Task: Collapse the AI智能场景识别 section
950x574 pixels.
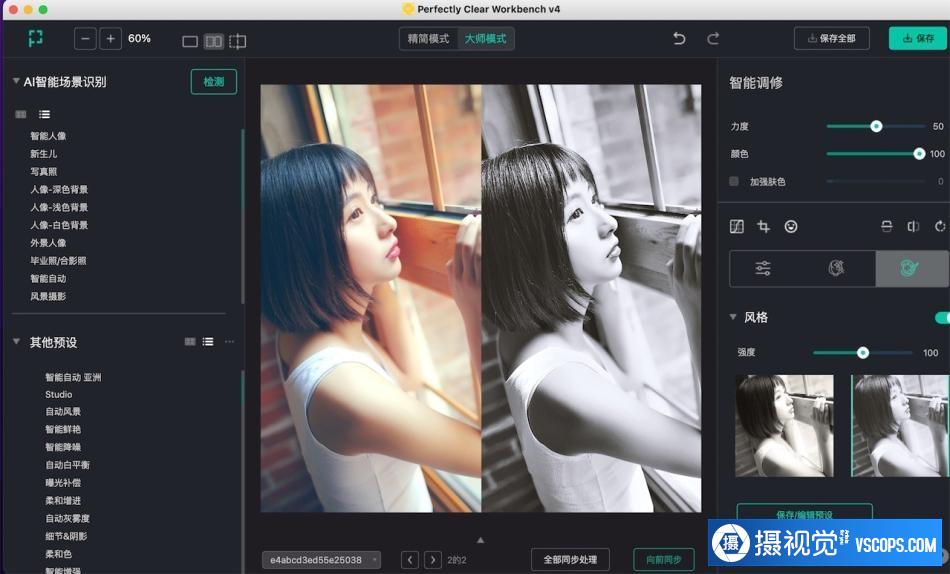Action: click(16, 81)
